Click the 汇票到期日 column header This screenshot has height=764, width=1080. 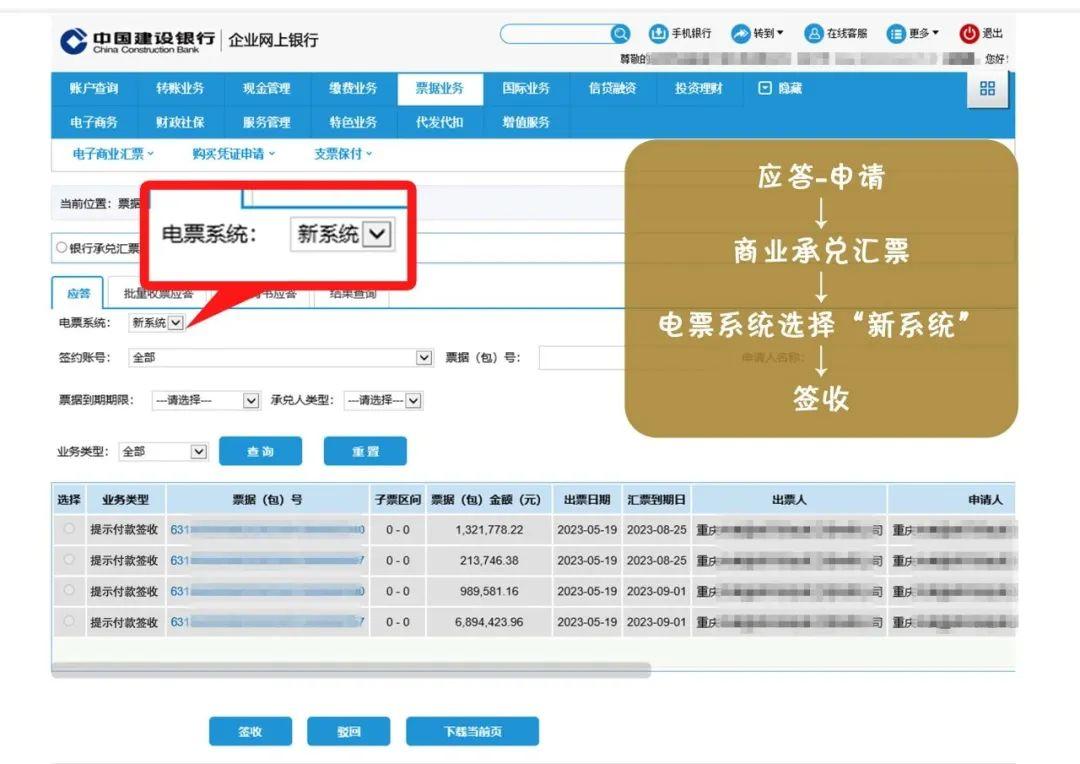click(x=656, y=499)
